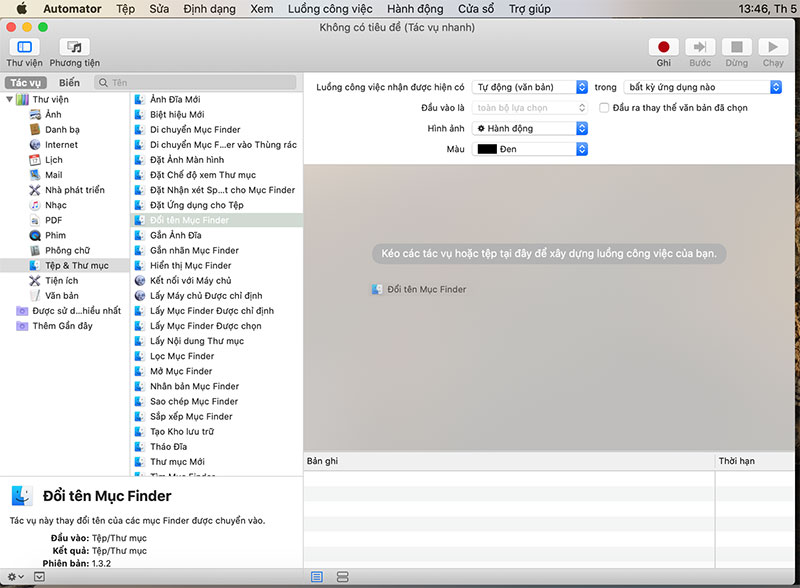This screenshot has width=800, height=588.
Task: Open the Trợ giúp menu
Action: 530,9
